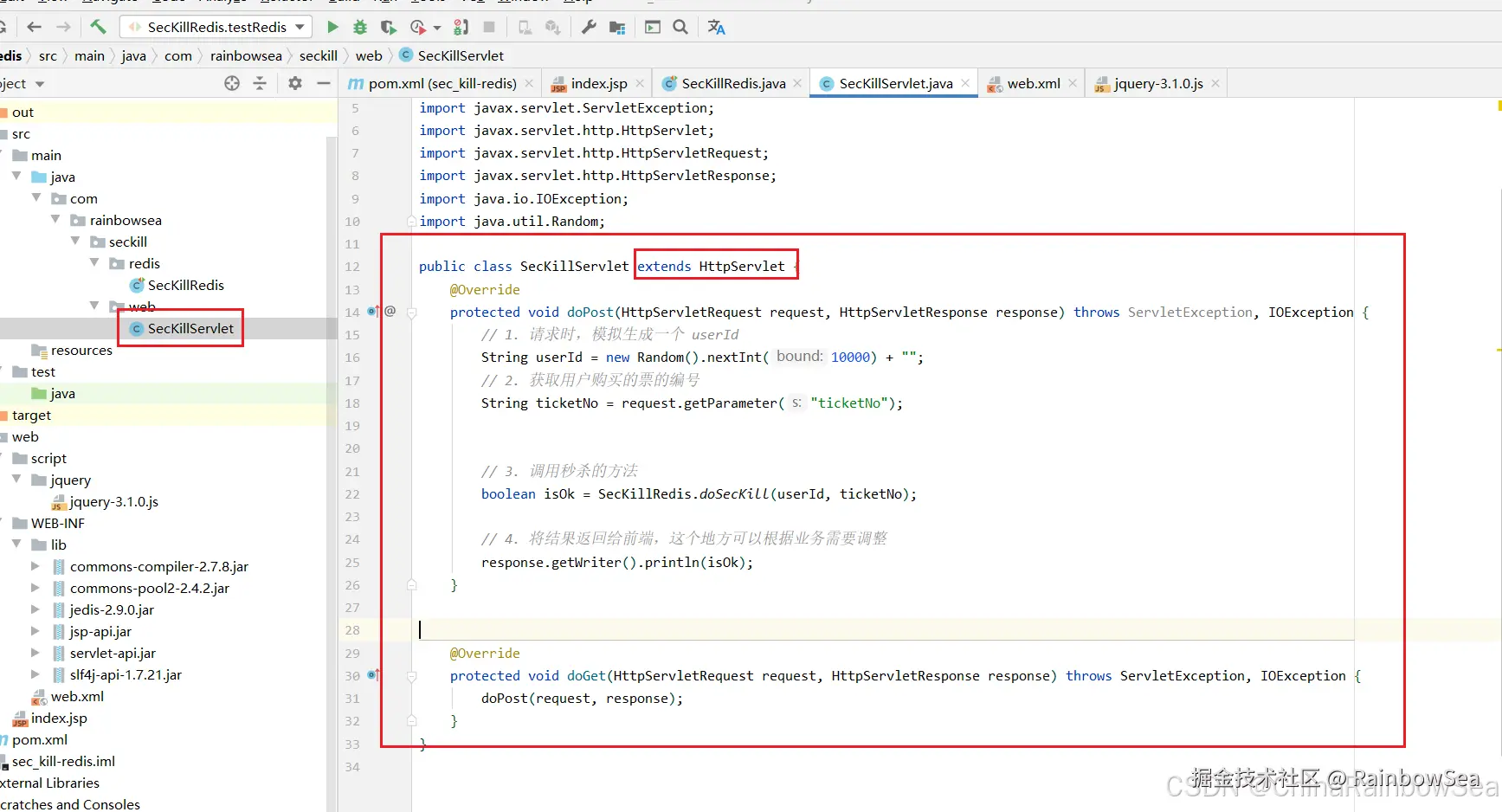Switch to the web.xml tab
Image resolution: width=1502 pixels, height=812 pixels.
point(1033,84)
